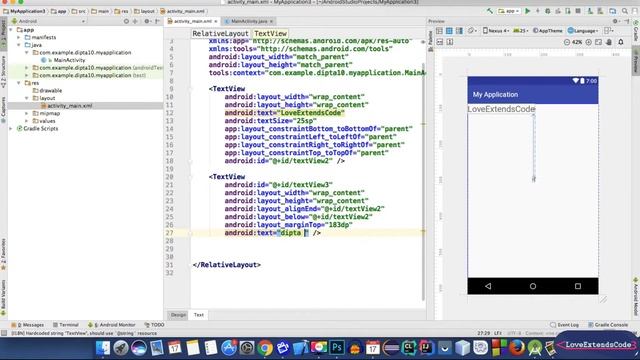This screenshot has width=640, height=360.
Task: Click the Make Project hammer icon
Action: click(490, 11)
